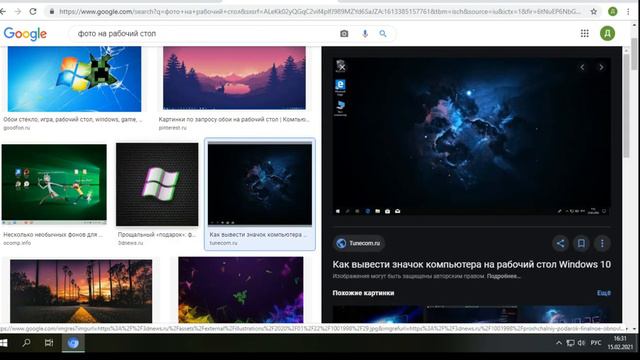Start voice search with microphone icon
The height and width of the screenshot is (360, 640).
365,34
